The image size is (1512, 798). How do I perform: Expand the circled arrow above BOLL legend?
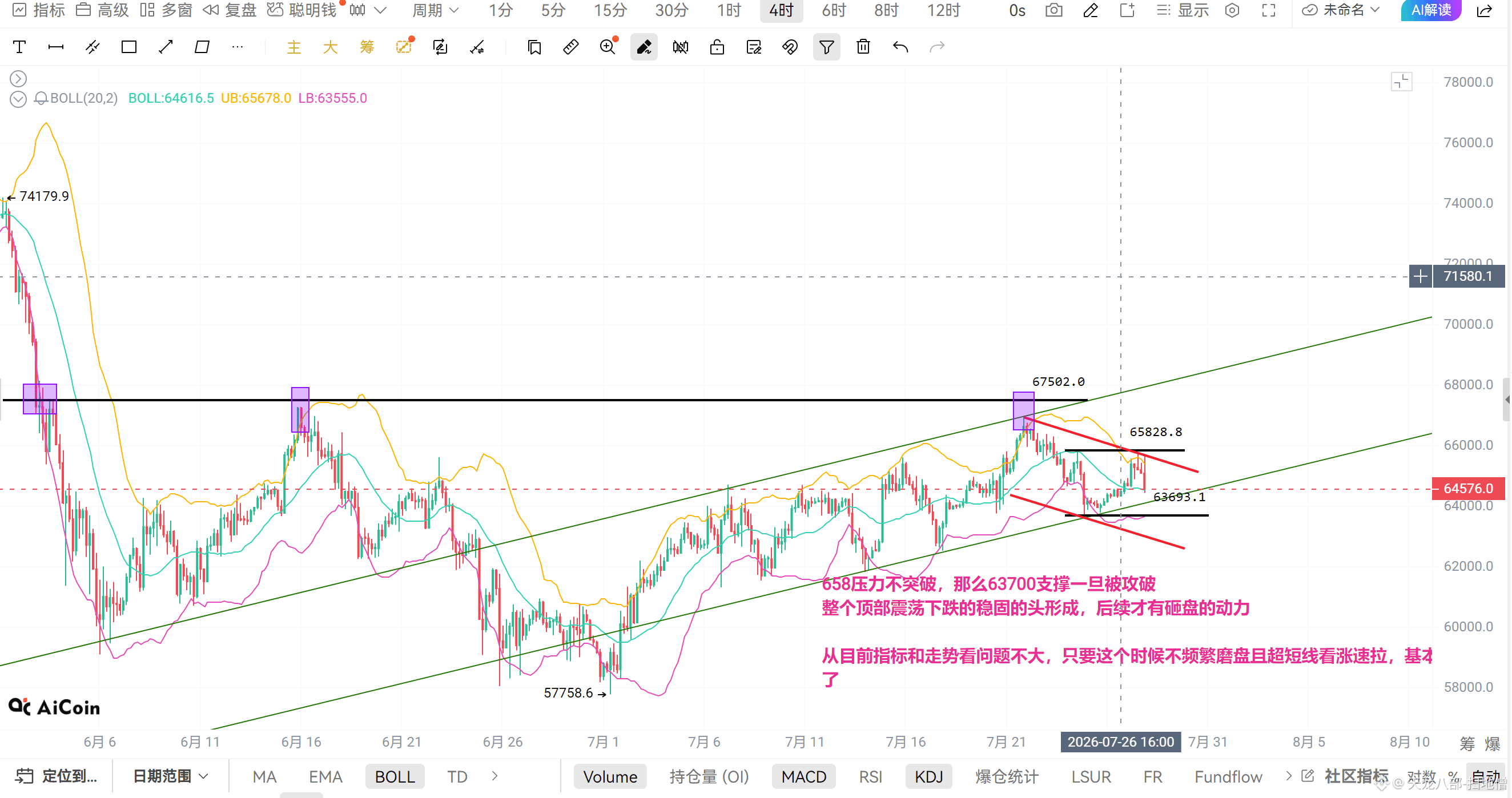click(18, 79)
